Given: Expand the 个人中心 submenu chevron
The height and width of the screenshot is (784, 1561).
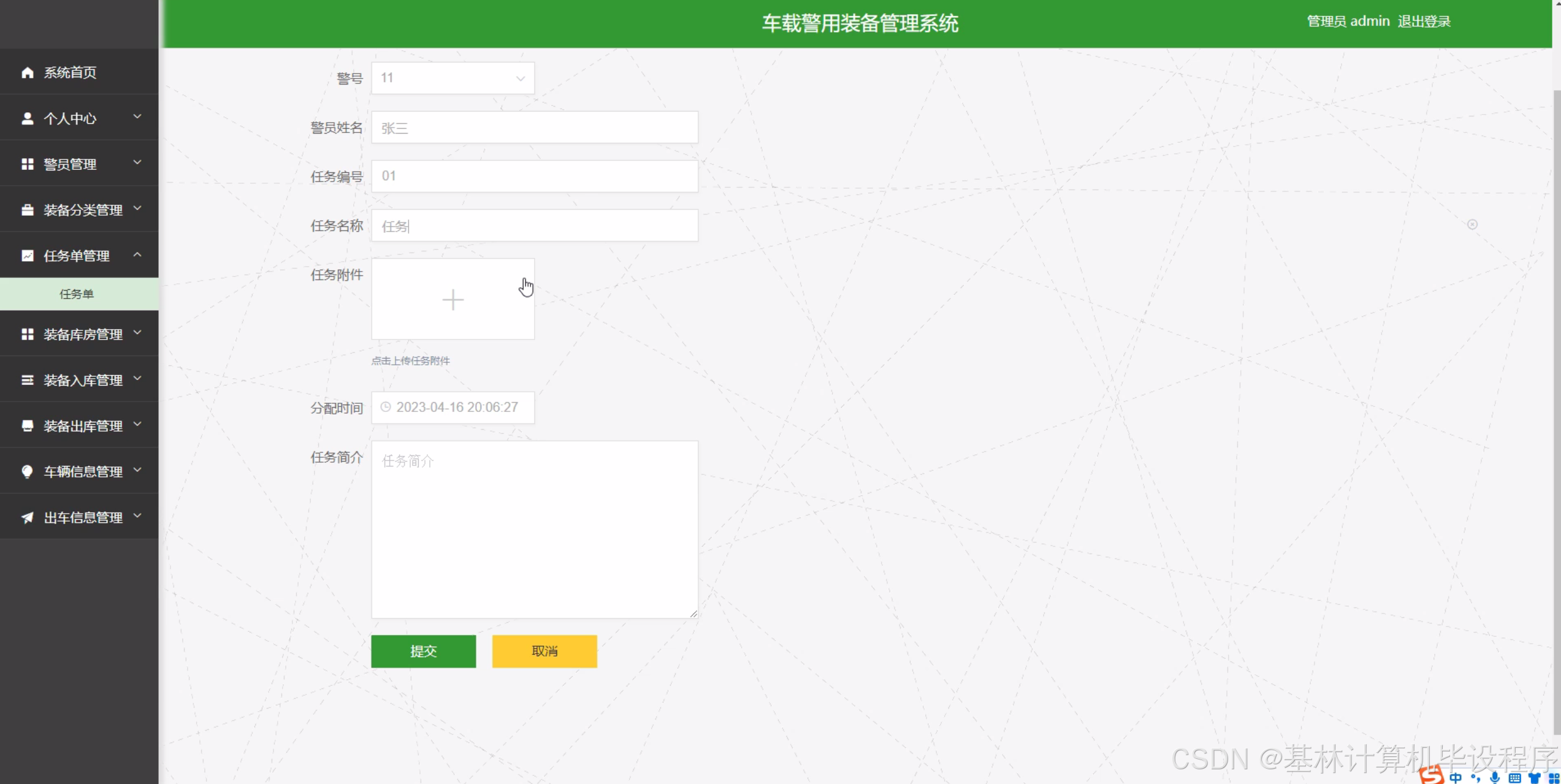Looking at the screenshot, I should [x=137, y=116].
